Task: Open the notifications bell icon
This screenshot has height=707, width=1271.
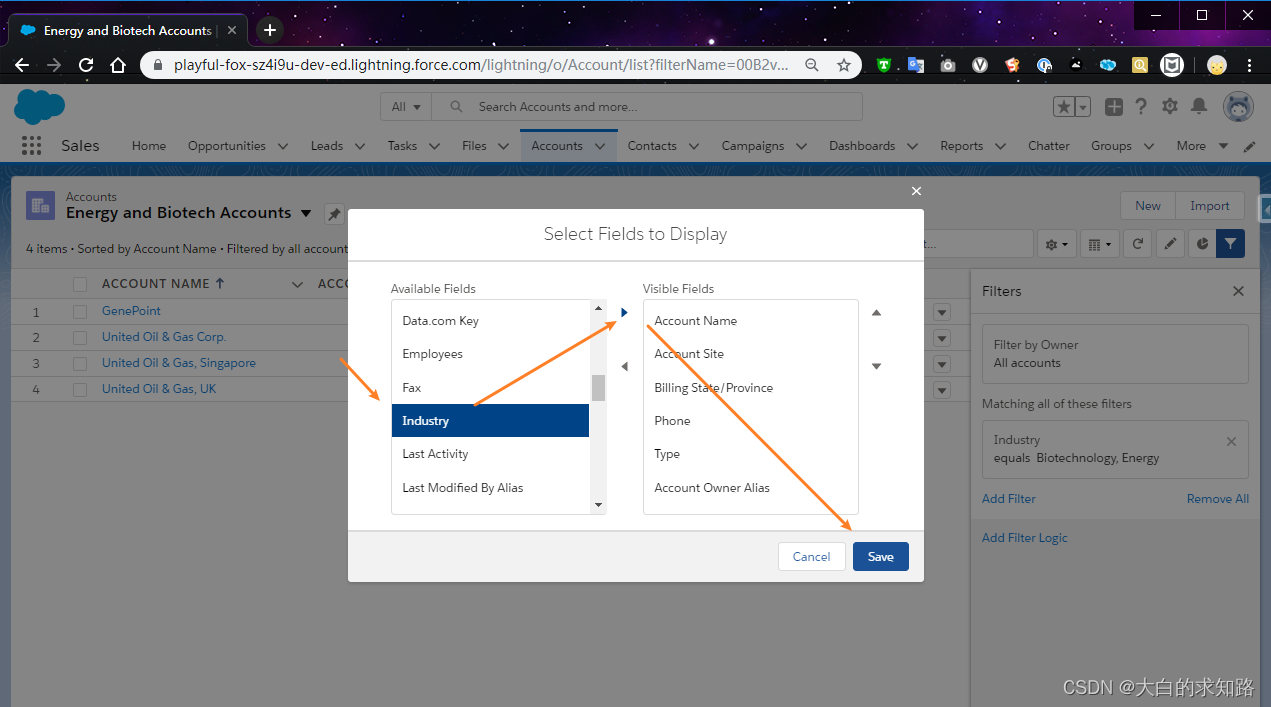Action: point(1198,106)
